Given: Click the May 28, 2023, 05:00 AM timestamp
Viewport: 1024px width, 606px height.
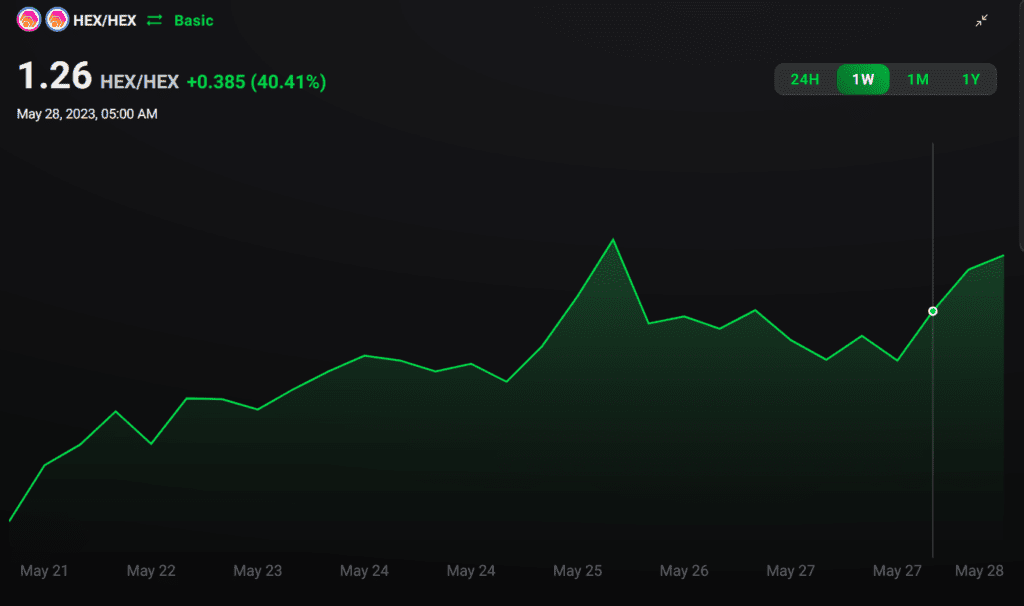Looking at the screenshot, I should [x=87, y=114].
